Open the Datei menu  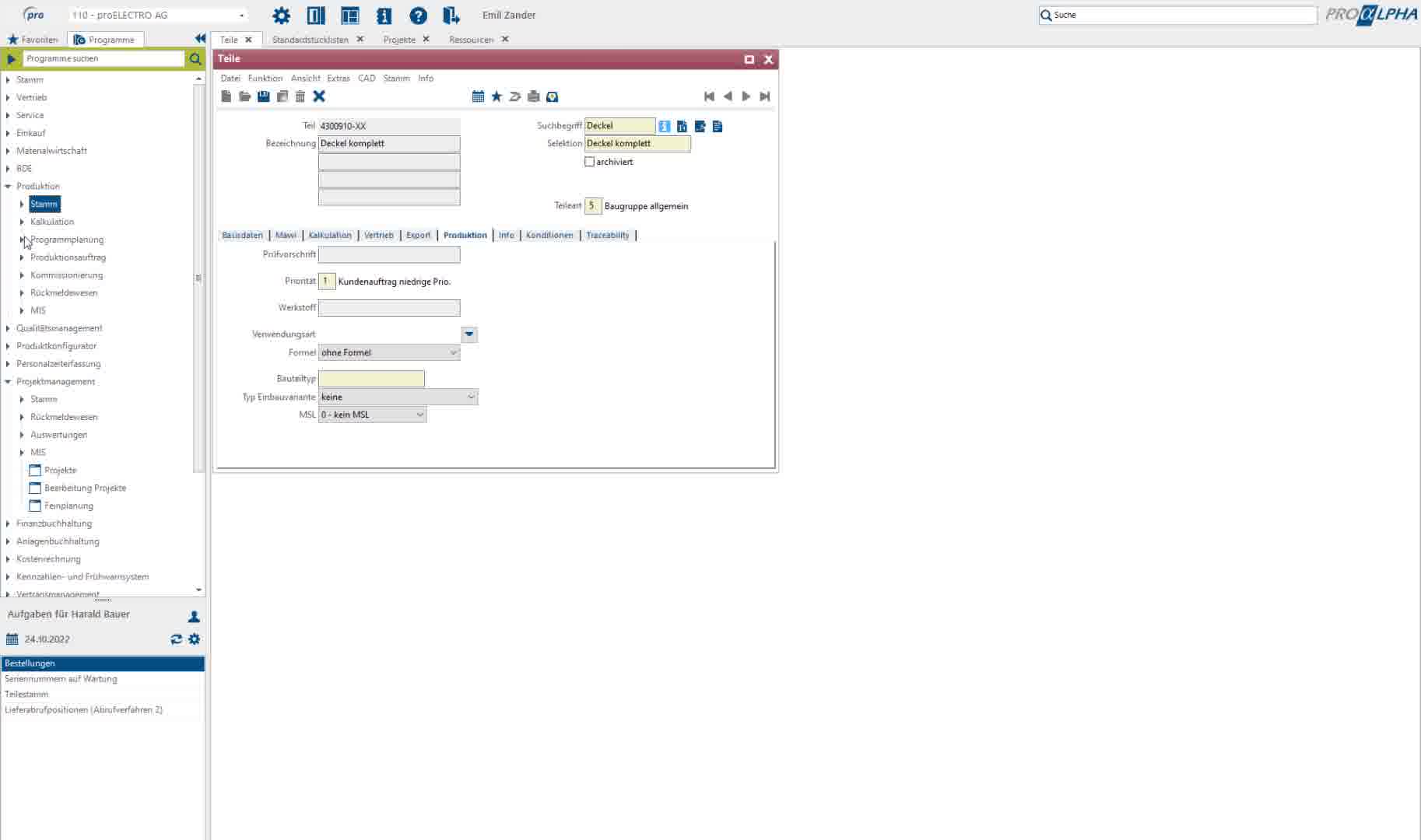[230, 78]
